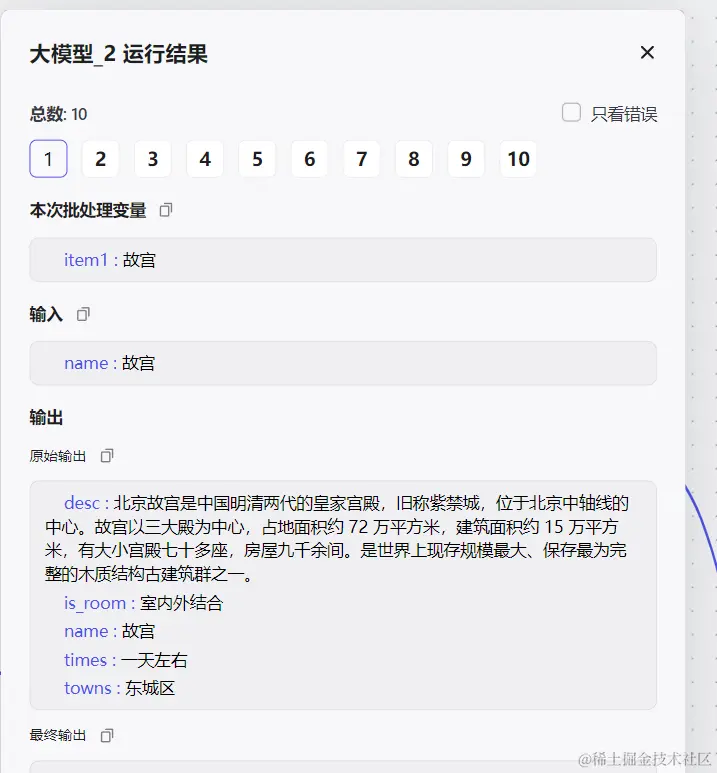Go to result page 8
This screenshot has width=717, height=773.
pos(414,159)
